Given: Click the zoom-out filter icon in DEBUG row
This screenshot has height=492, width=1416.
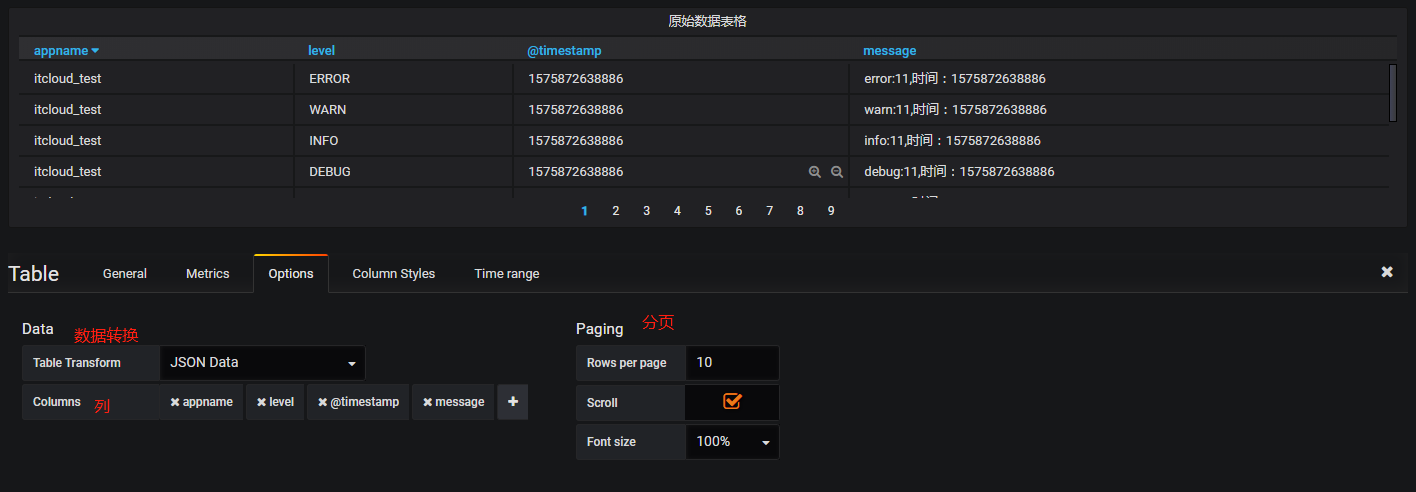Looking at the screenshot, I should coord(837,172).
